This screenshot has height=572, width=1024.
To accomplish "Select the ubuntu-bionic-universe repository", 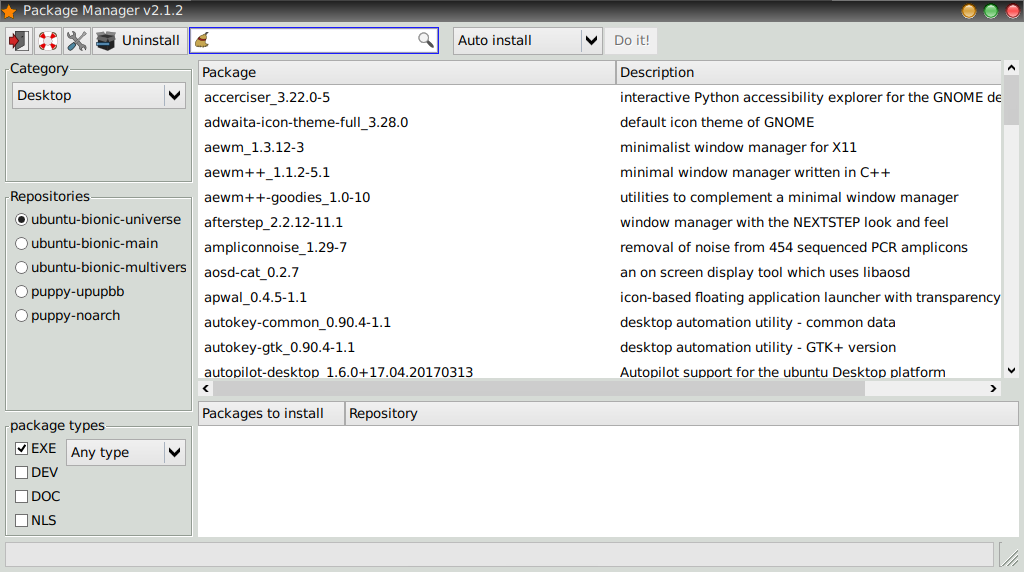I will tap(99, 219).
